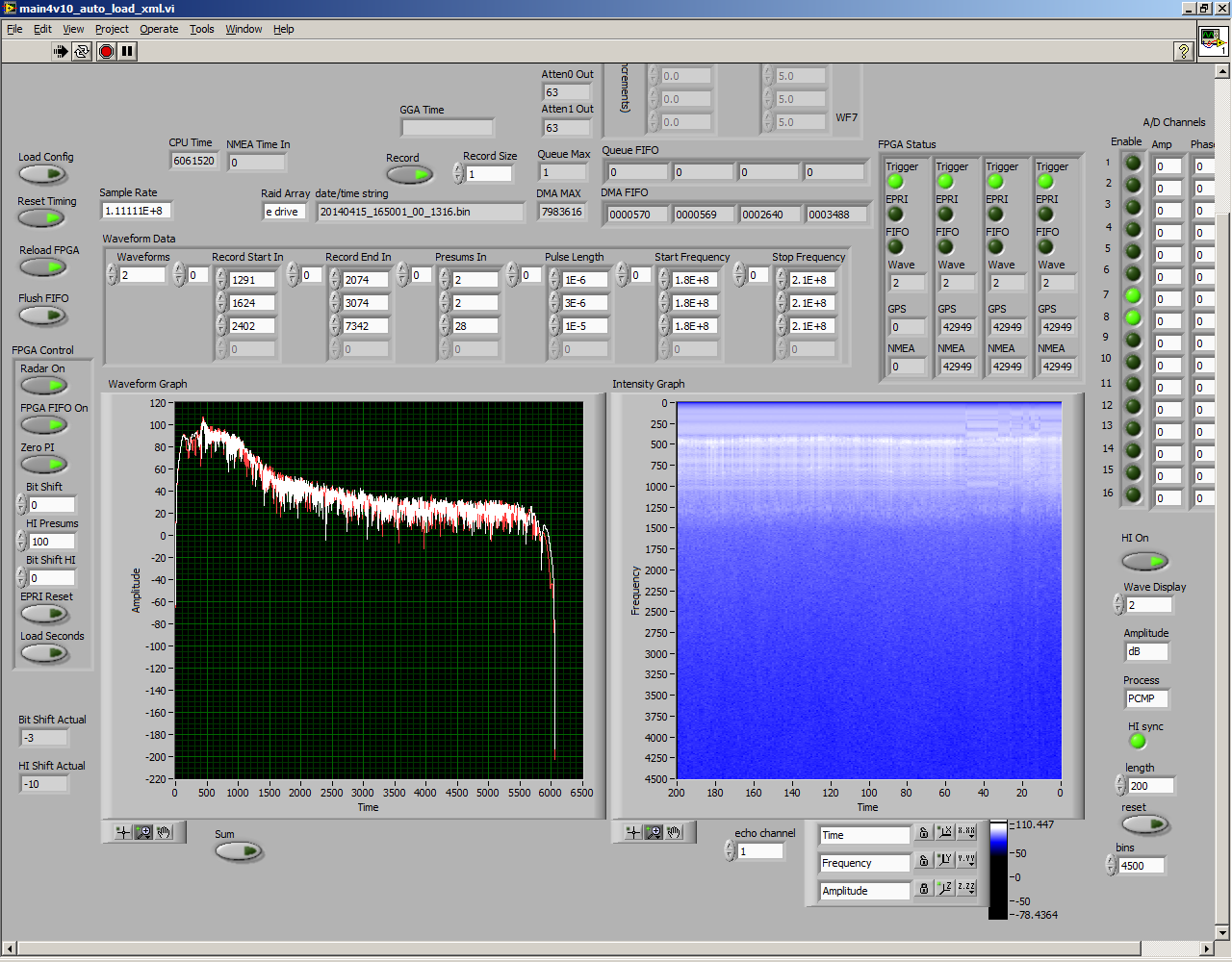Toggle the Record switch

click(x=409, y=174)
